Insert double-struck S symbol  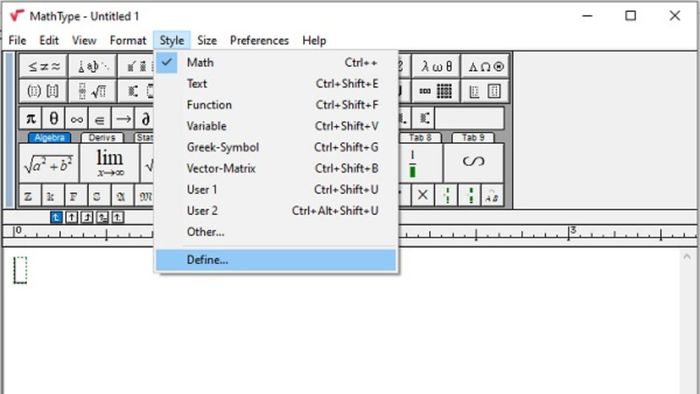click(x=97, y=195)
